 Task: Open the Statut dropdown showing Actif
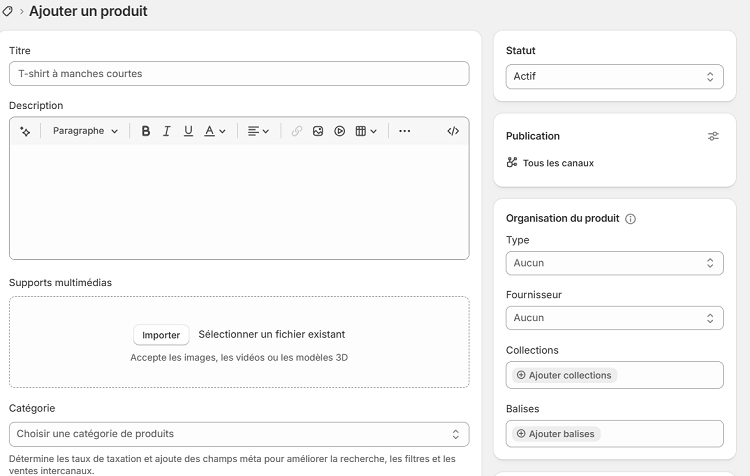click(x=615, y=77)
